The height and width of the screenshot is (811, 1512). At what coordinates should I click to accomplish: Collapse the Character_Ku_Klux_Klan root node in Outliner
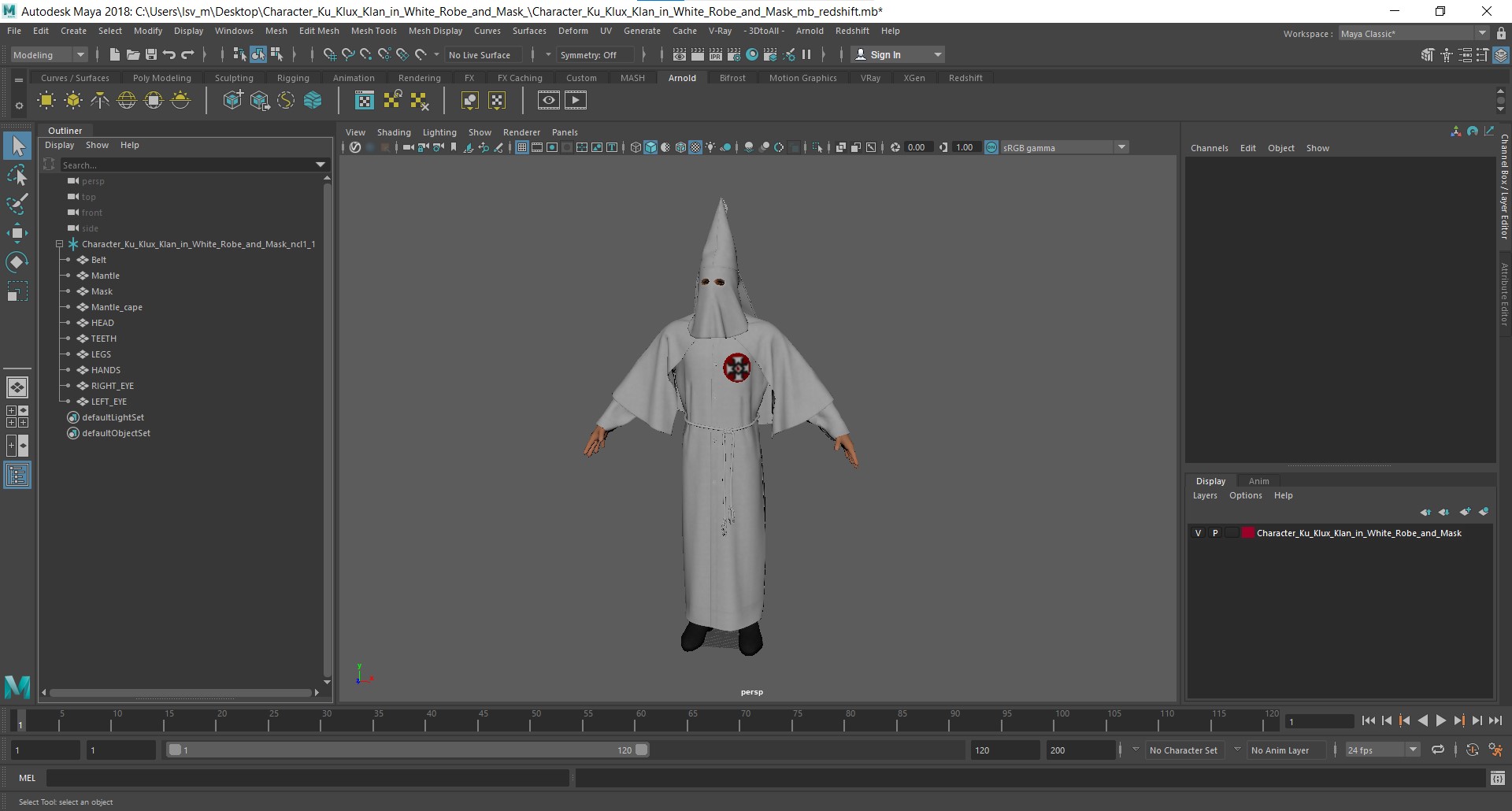click(x=59, y=244)
